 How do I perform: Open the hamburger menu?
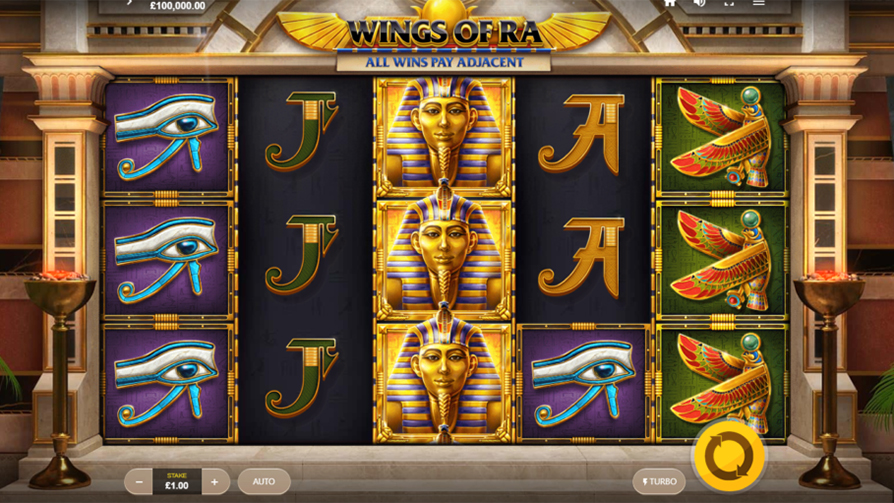click(758, 3)
